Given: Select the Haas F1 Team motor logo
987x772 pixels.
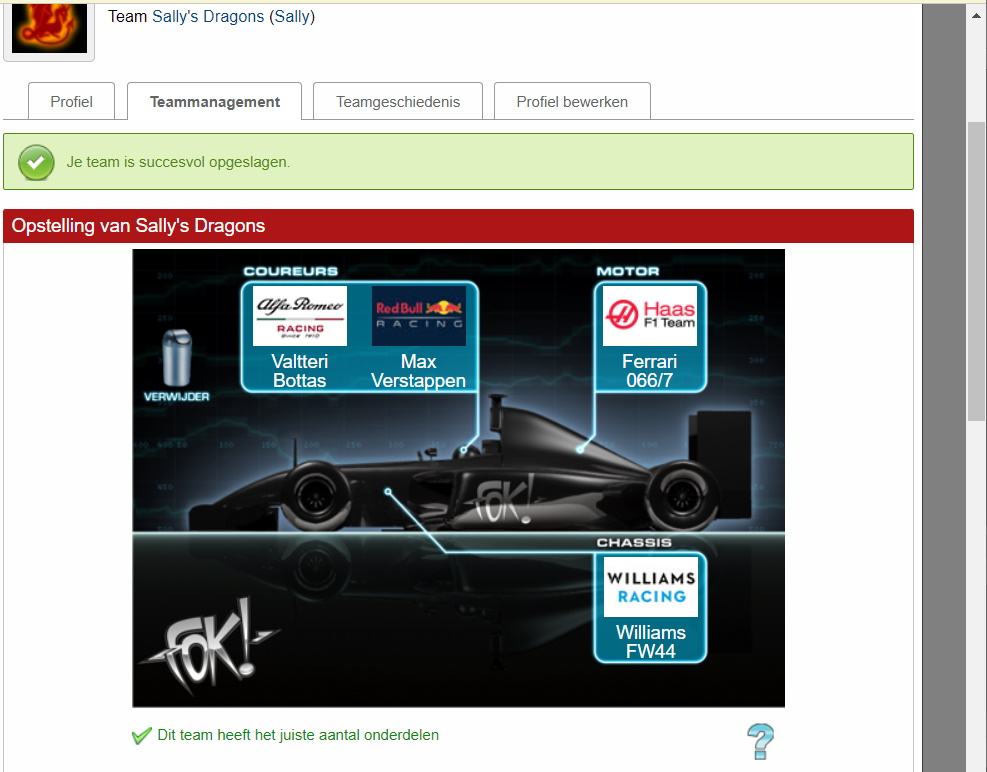Looking at the screenshot, I should [650, 315].
